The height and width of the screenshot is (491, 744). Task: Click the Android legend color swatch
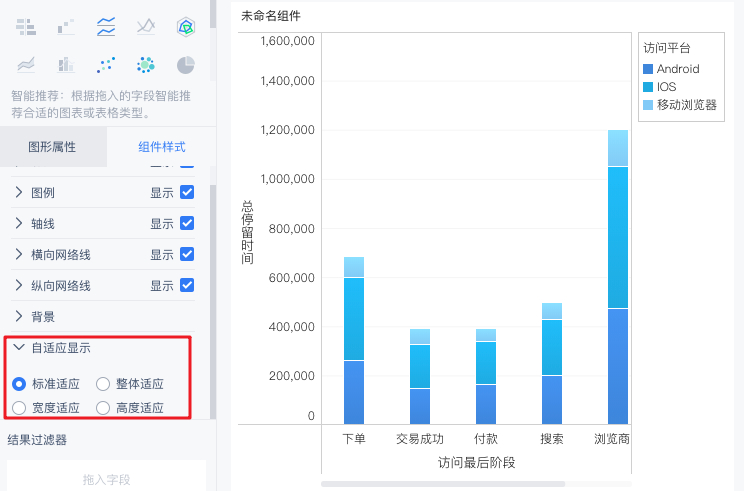648,69
